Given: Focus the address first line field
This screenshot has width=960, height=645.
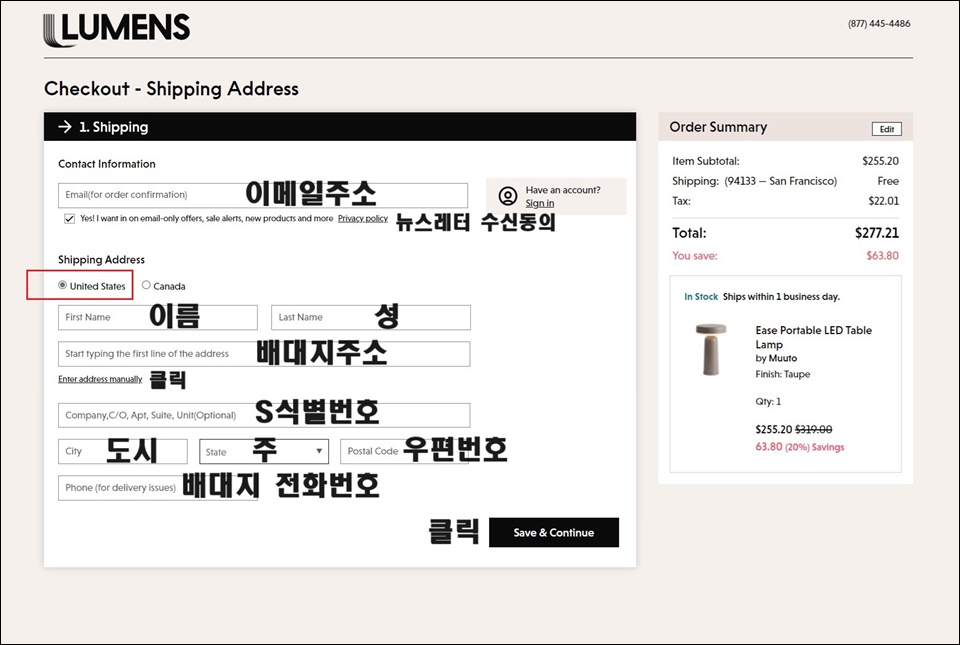Looking at the screenshot, I should (x=264, y=354).
